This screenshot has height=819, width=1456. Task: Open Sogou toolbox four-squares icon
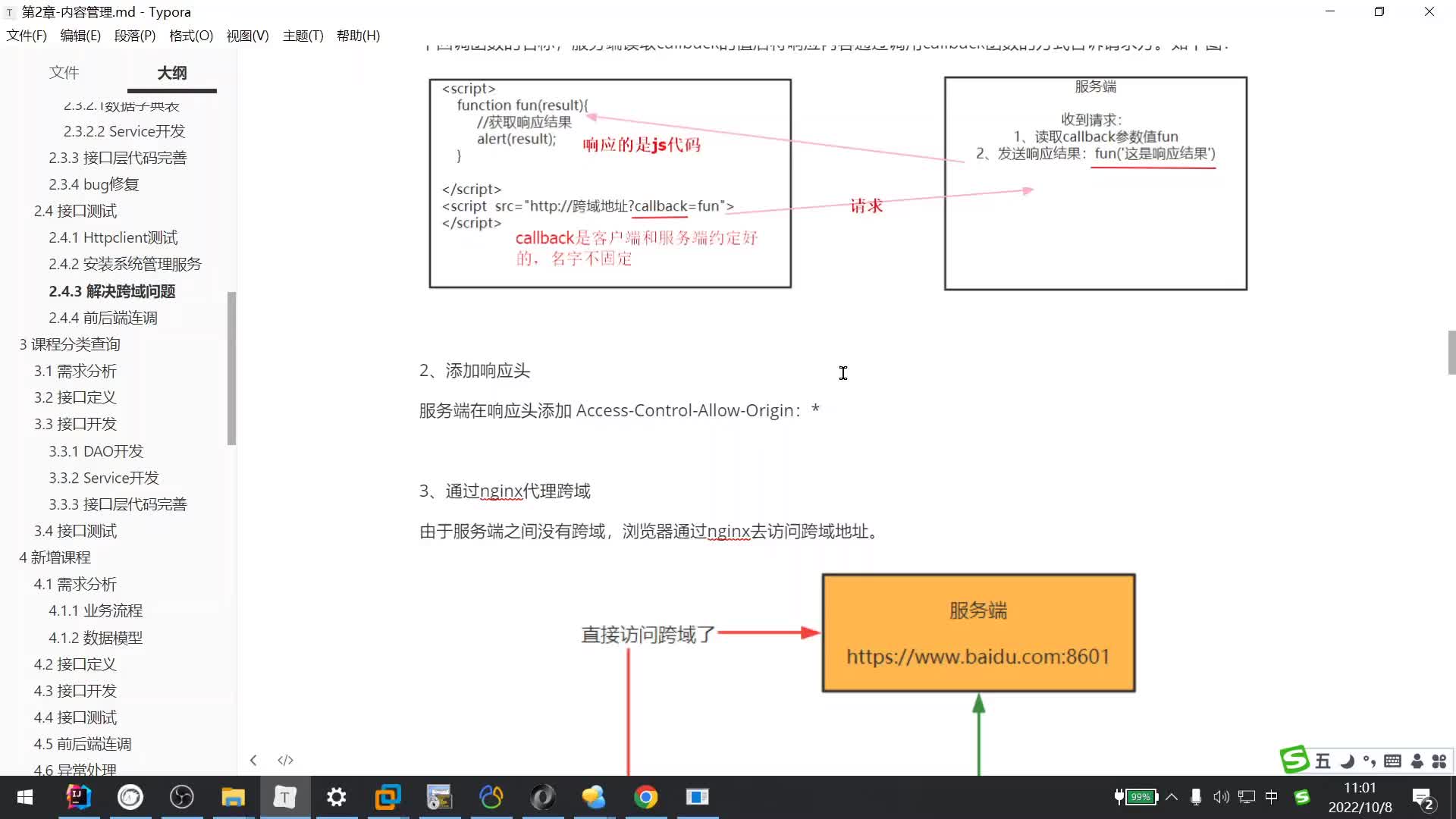(x=1439, y=761)
